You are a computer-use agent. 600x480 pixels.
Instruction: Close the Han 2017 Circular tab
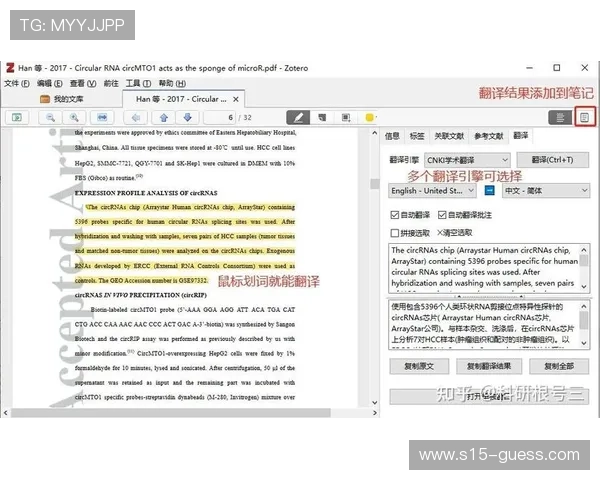click(x=236, y=99)
